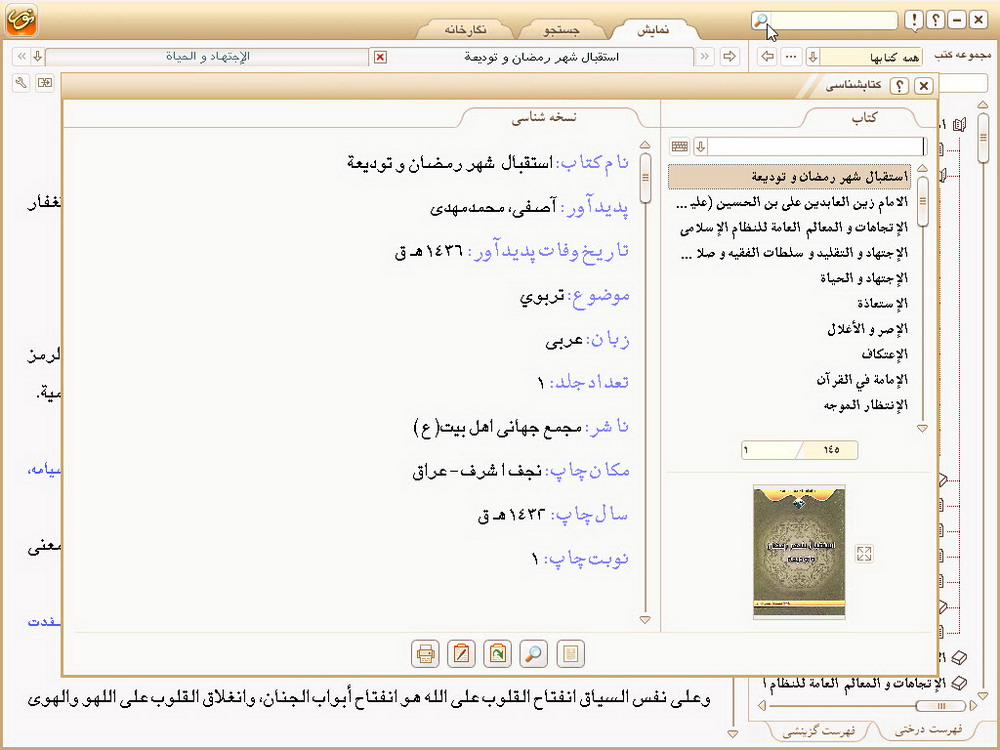Open the virtual keyboard beside the book filter

pyautogui.click(x=680, y=147)
